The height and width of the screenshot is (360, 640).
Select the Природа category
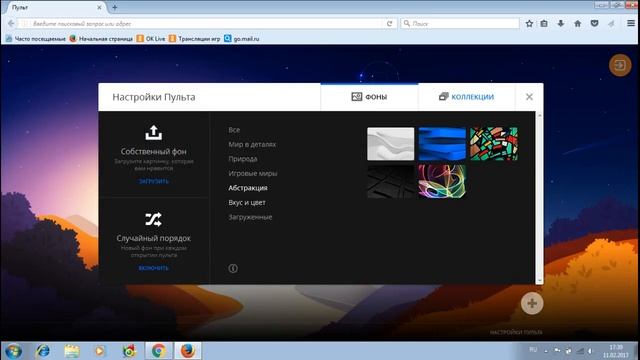coord(243,159)
